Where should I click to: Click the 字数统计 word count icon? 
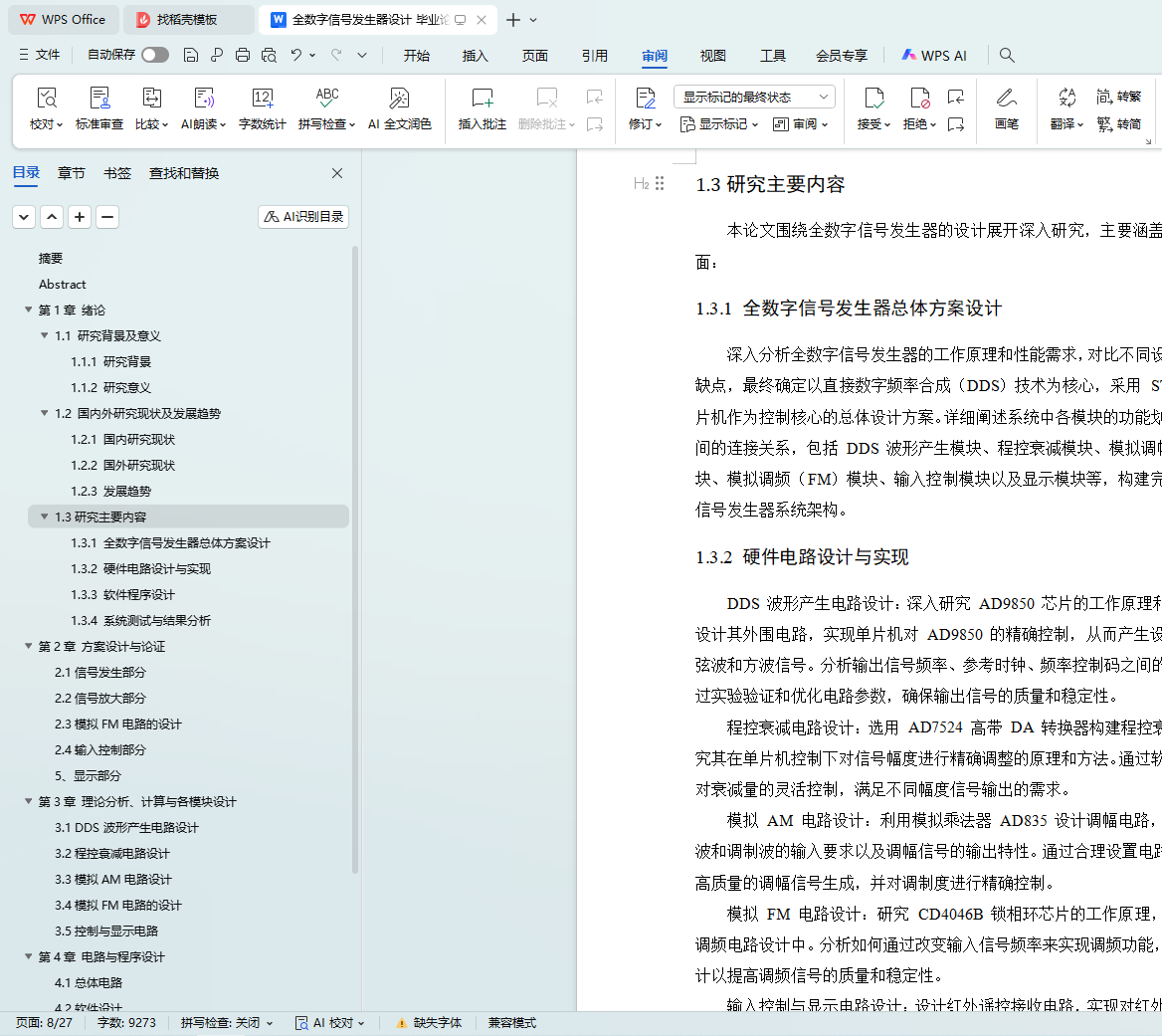(262, 99)
